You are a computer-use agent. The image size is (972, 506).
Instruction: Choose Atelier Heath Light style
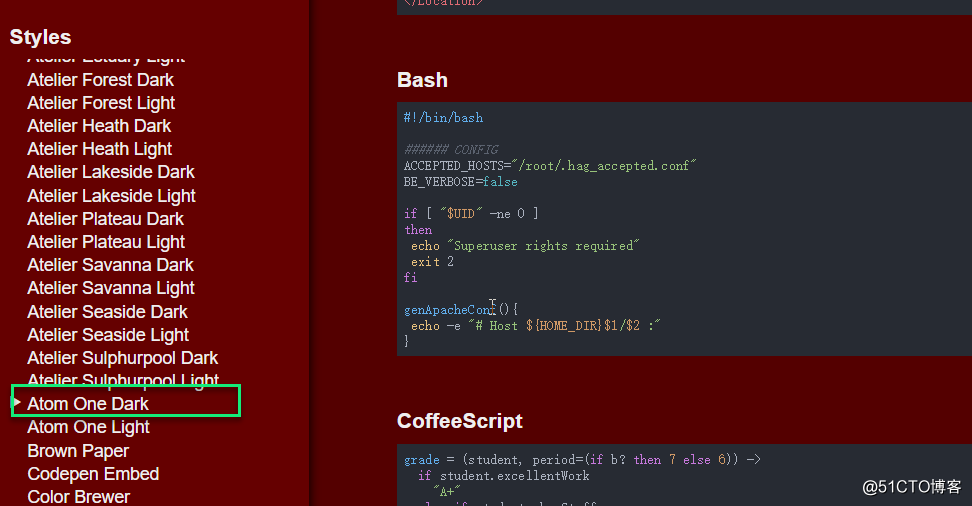coord(100,149)
